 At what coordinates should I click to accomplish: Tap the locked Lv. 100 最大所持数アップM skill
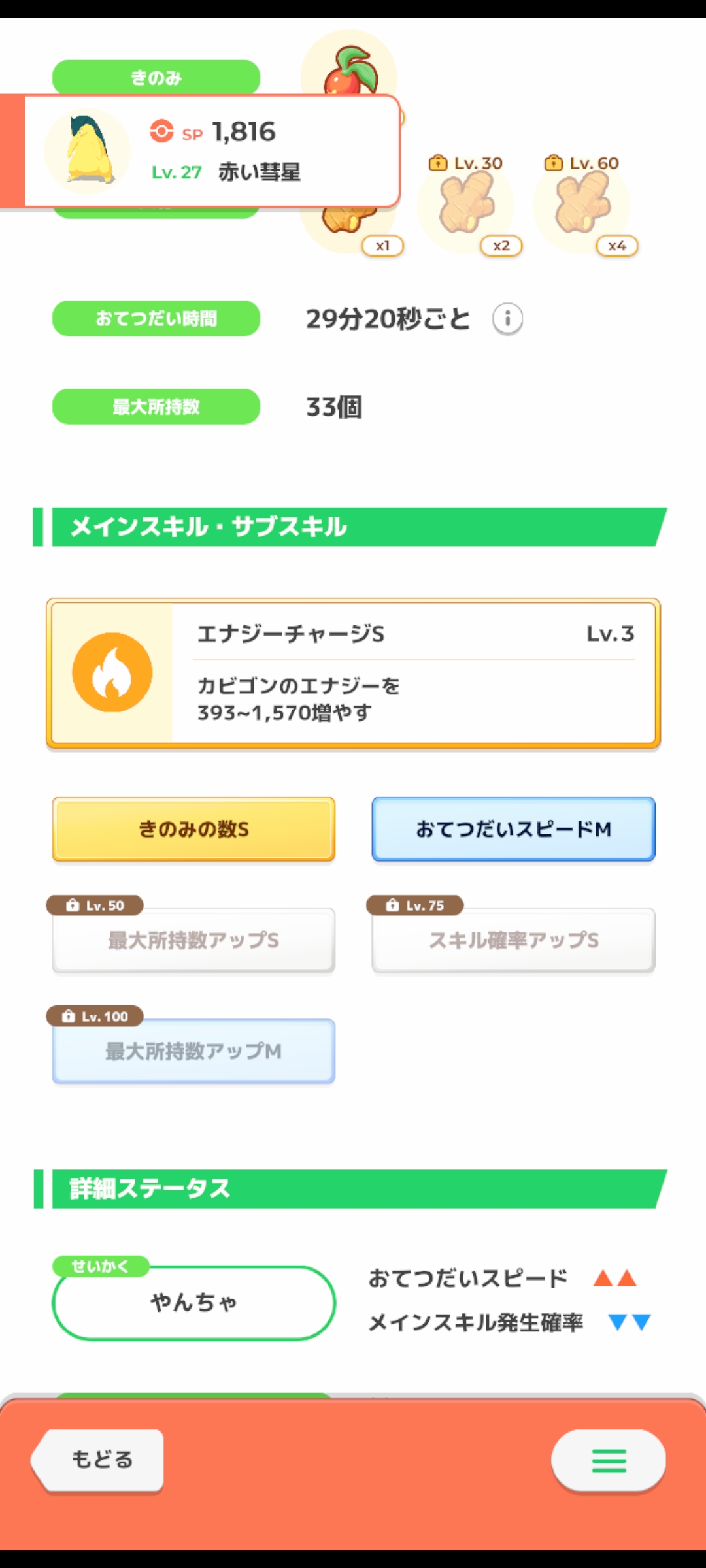[x=193, y=1051]
